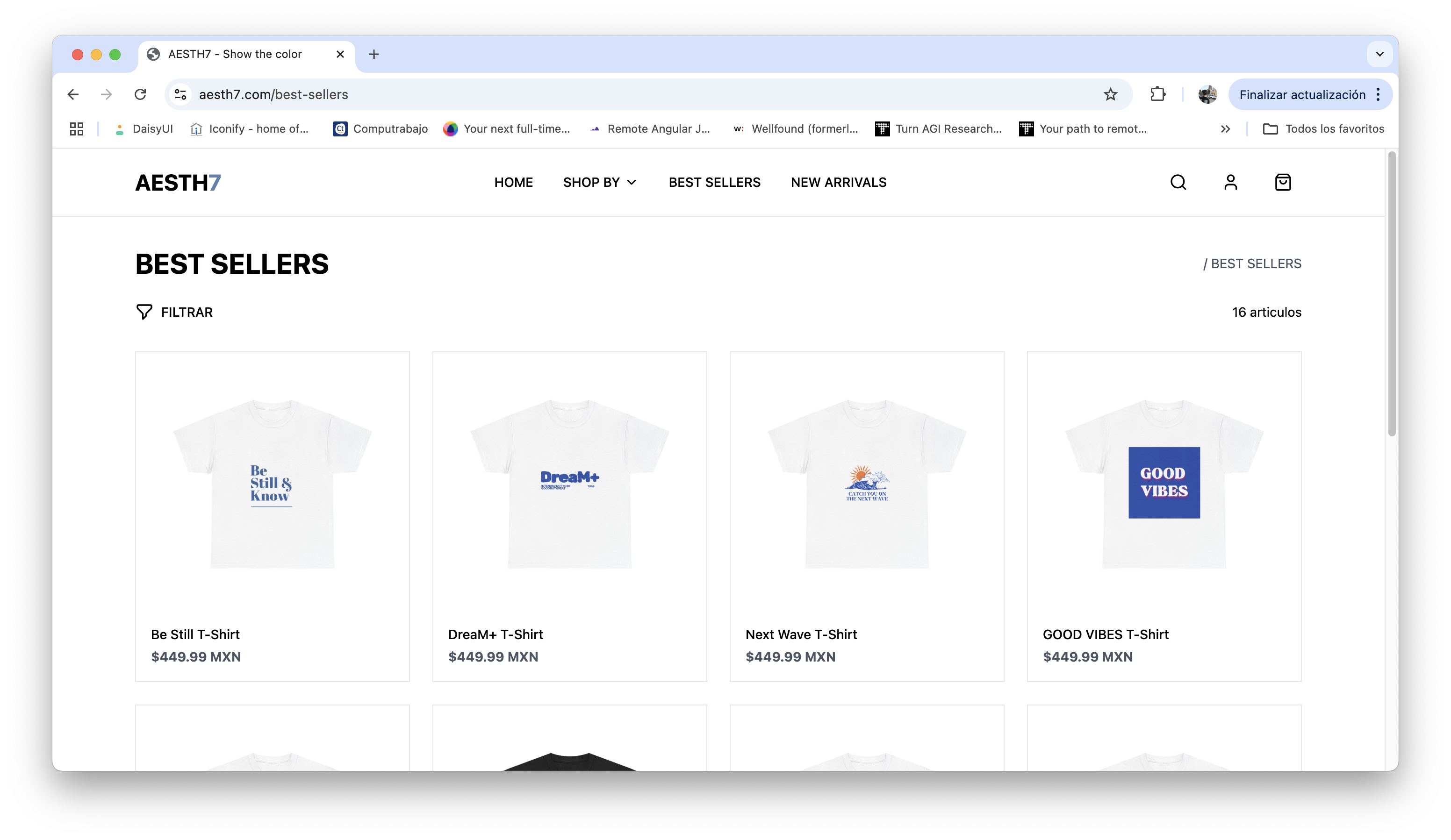Open Your path to remot... bookmark
Image resolution: width=1451 pixels, height=840 pixels.
click(x=1083, y=129)
